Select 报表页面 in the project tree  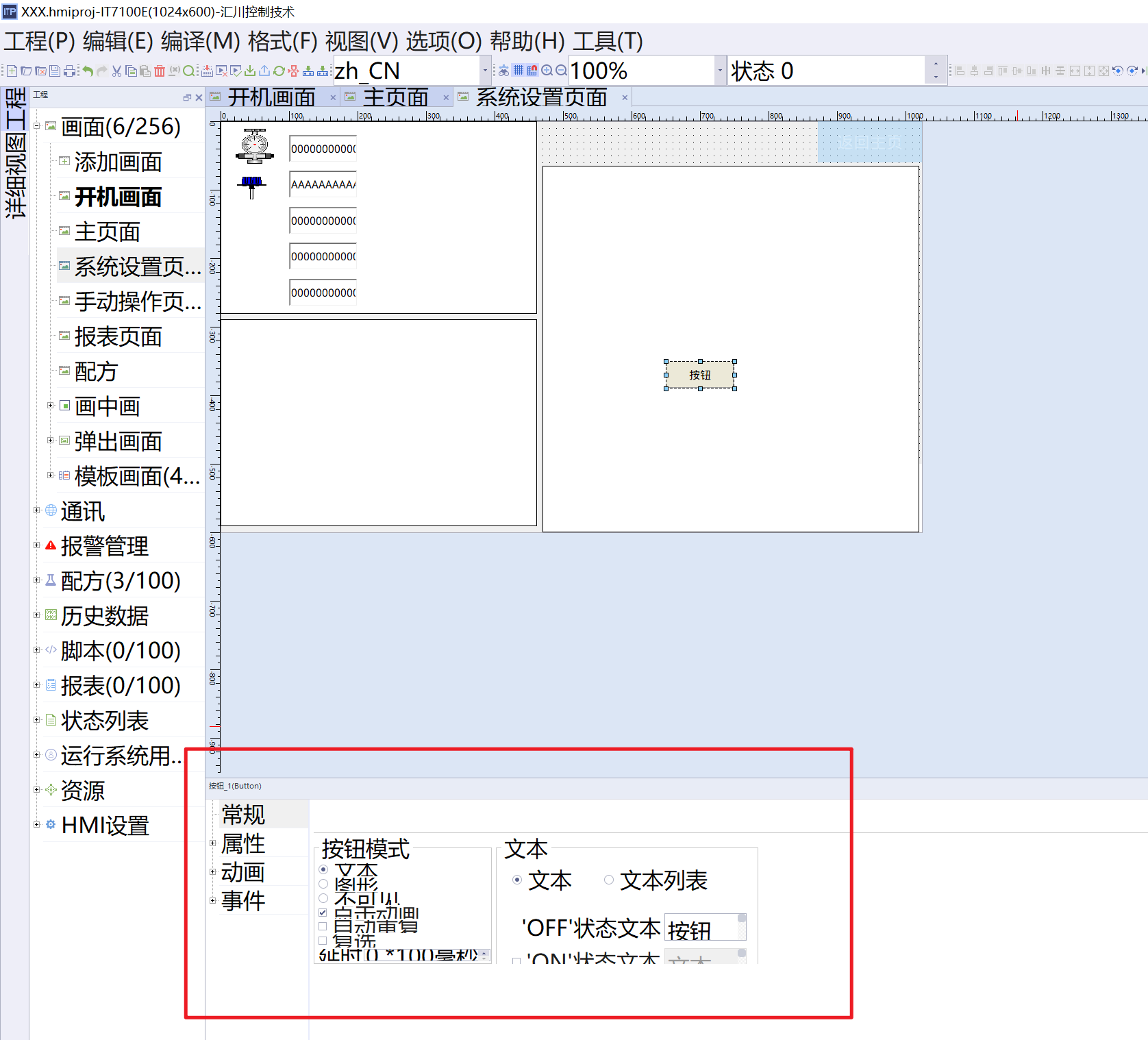click(118, 336)
